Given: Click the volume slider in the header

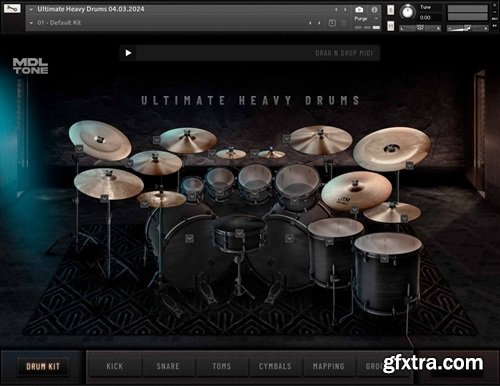Looking at the screenshot, I should point(467,28).
